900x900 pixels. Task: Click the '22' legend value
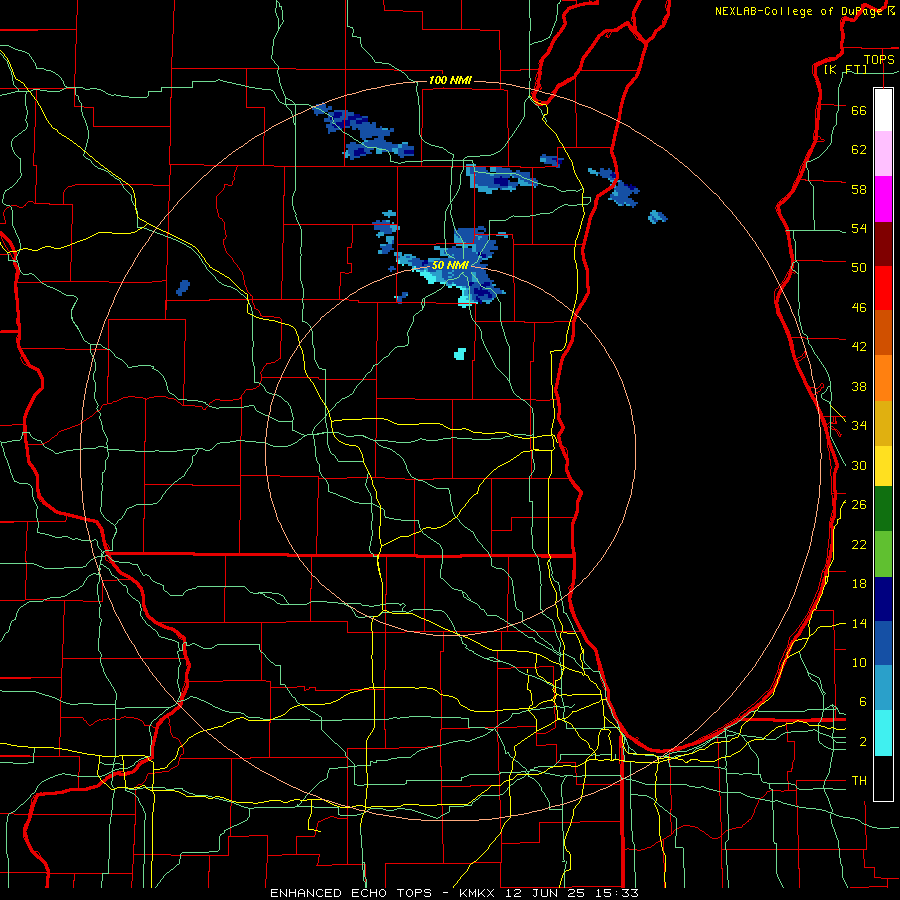click(x=859, y=545)
